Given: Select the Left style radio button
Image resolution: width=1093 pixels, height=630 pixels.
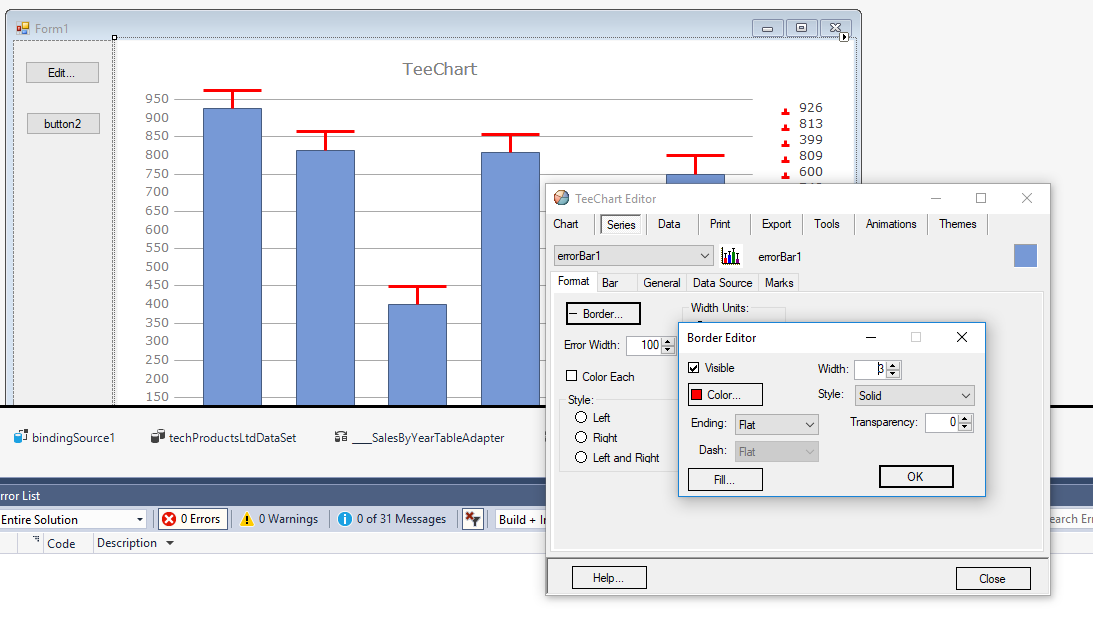Looking at the screenshot, I should pos(581,417).
